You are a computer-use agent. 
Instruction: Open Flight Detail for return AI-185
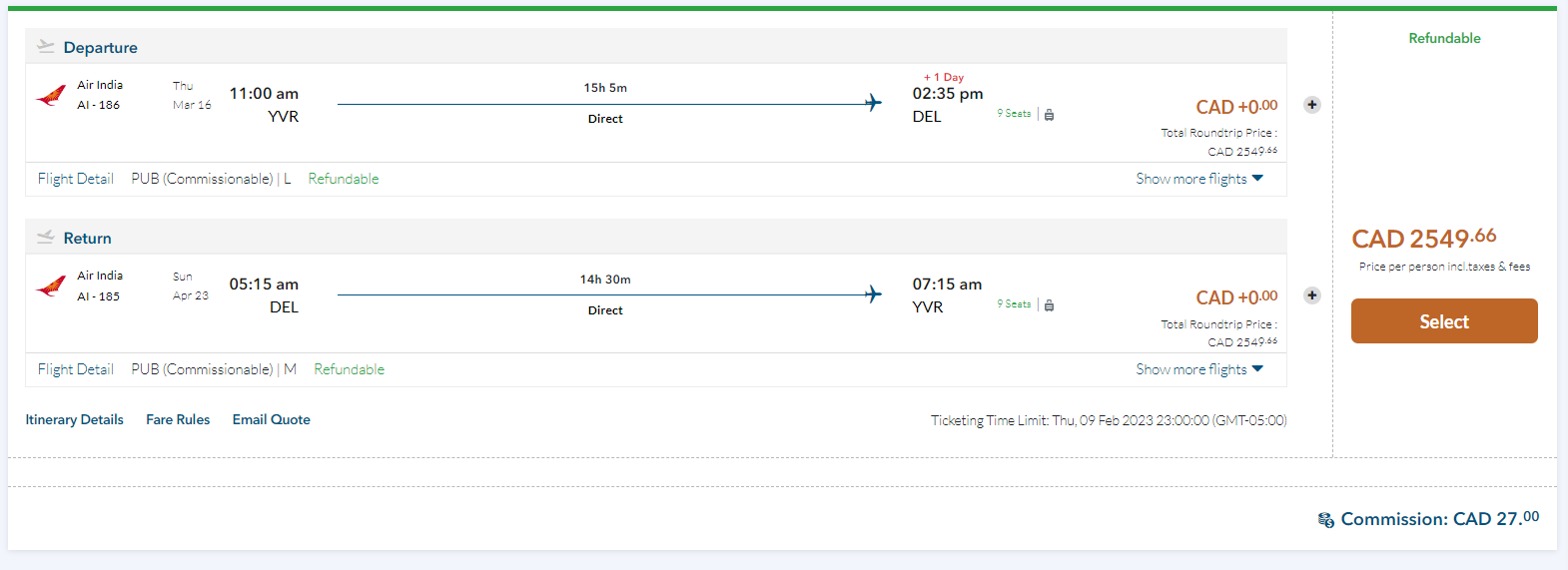click(76, 369)
